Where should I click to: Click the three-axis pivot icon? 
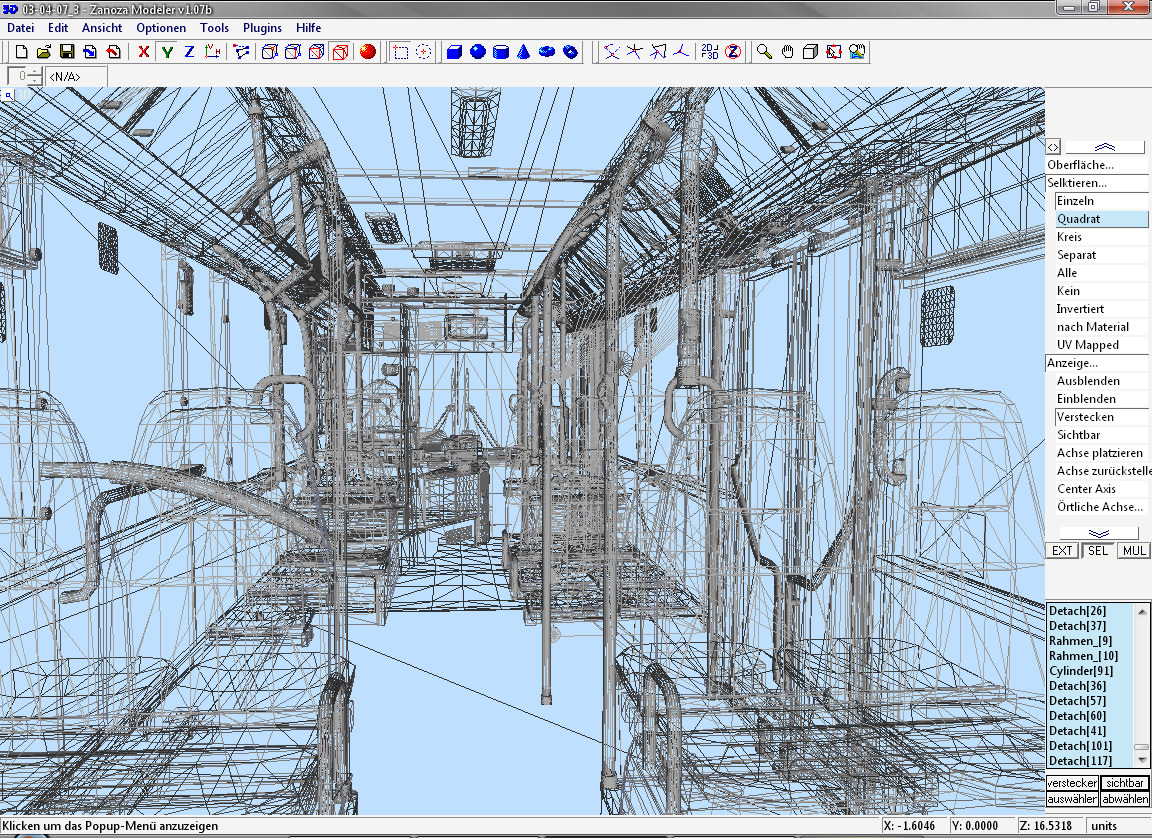682,51
